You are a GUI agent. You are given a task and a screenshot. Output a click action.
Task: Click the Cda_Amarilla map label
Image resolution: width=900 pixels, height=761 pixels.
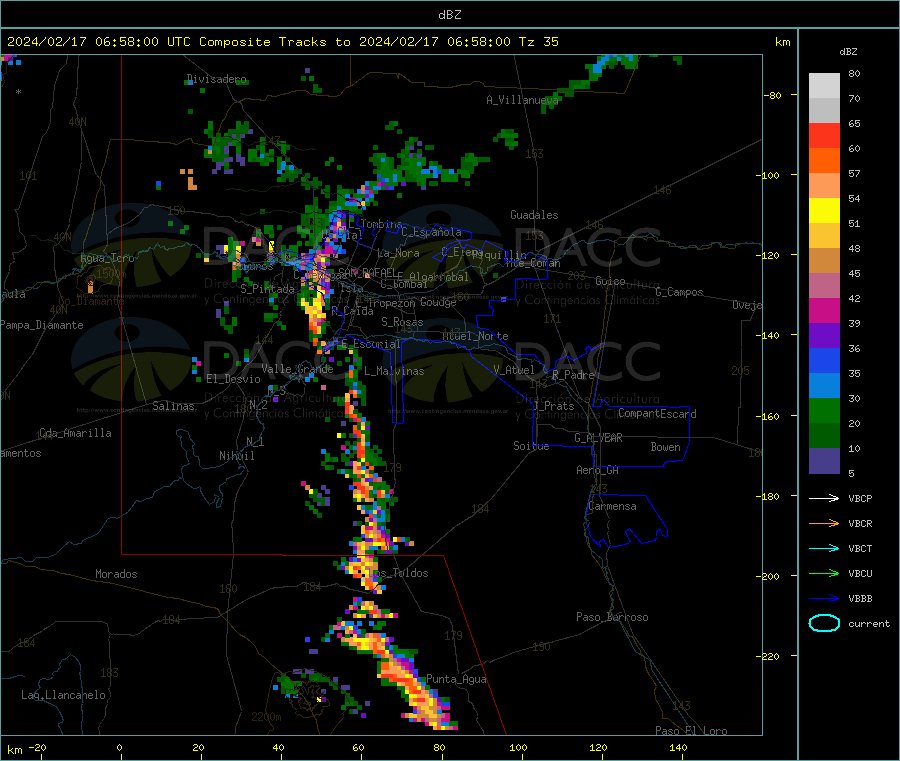click(x=75, y=433)
